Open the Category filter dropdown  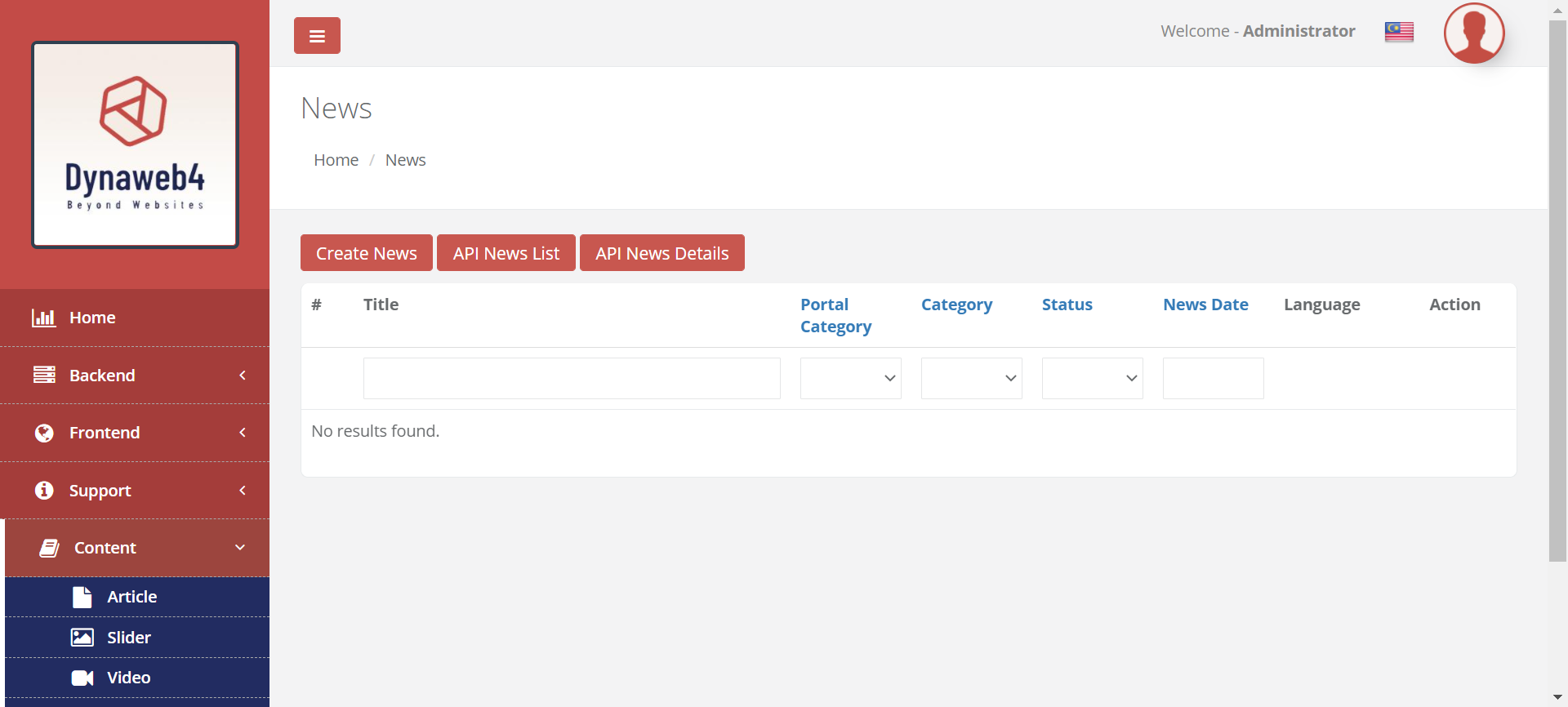tap(971, 378)
